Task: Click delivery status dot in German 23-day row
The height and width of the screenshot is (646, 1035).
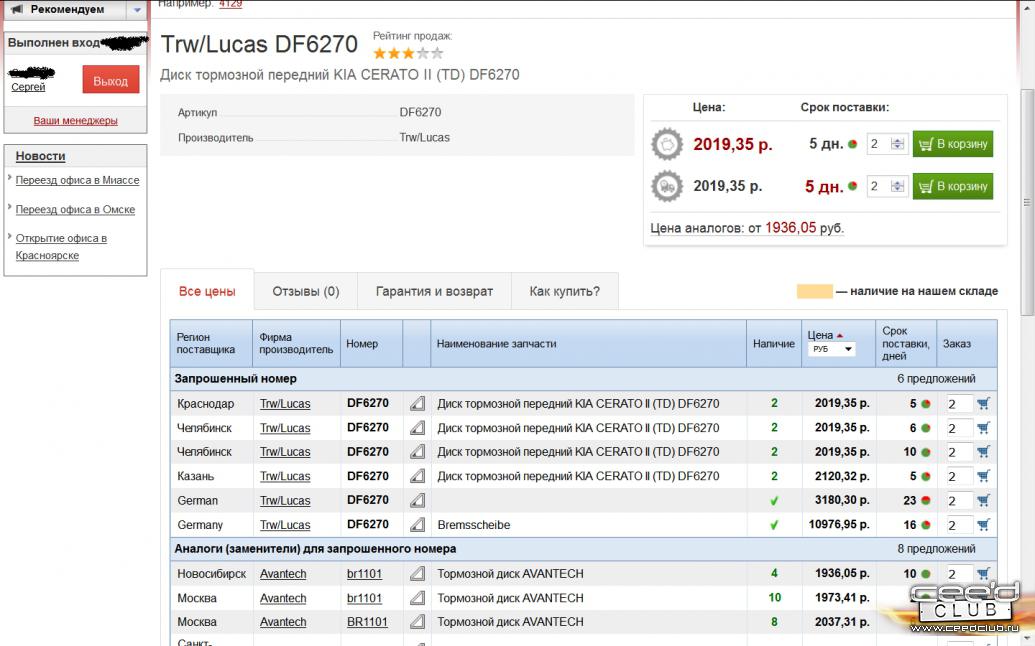Action: click(926, 501)
